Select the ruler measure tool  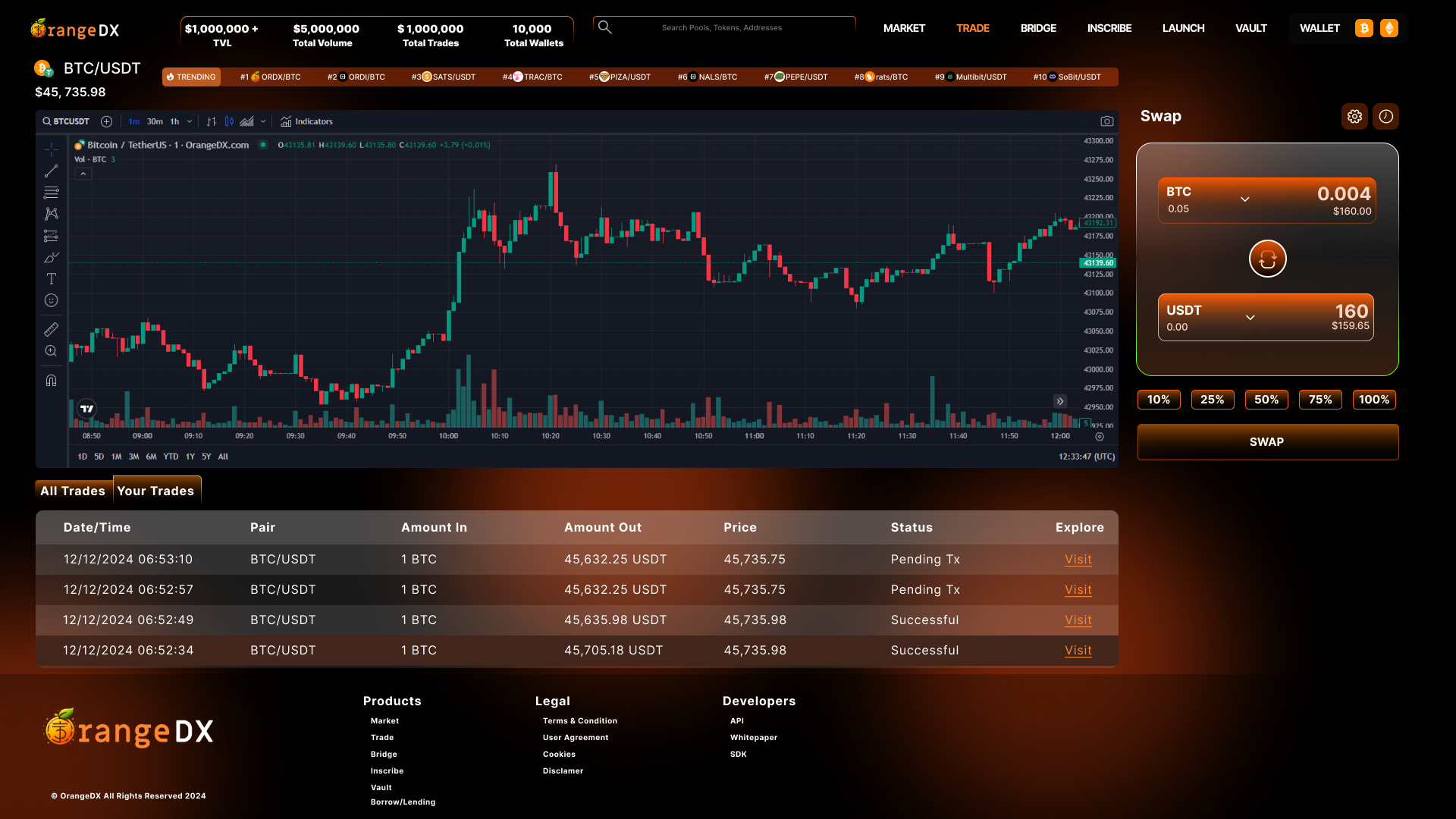[51, 330]
